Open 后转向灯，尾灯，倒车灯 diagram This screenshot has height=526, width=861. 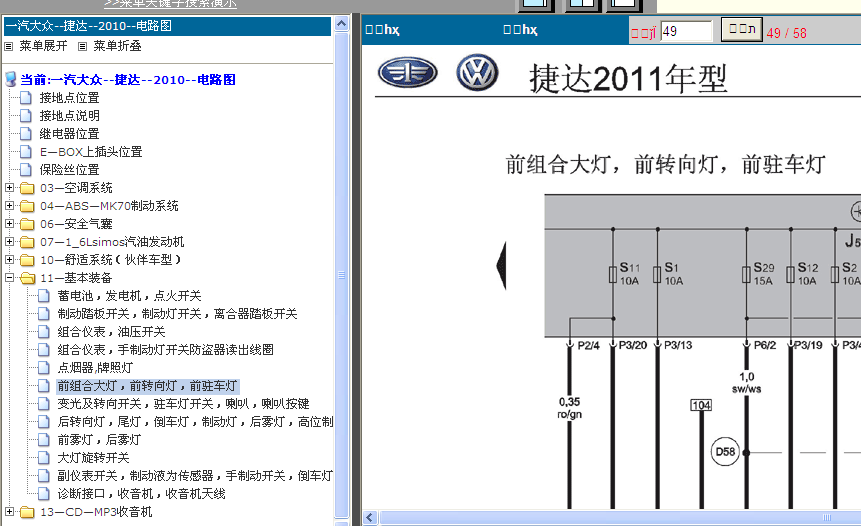(x=195, y=422)
